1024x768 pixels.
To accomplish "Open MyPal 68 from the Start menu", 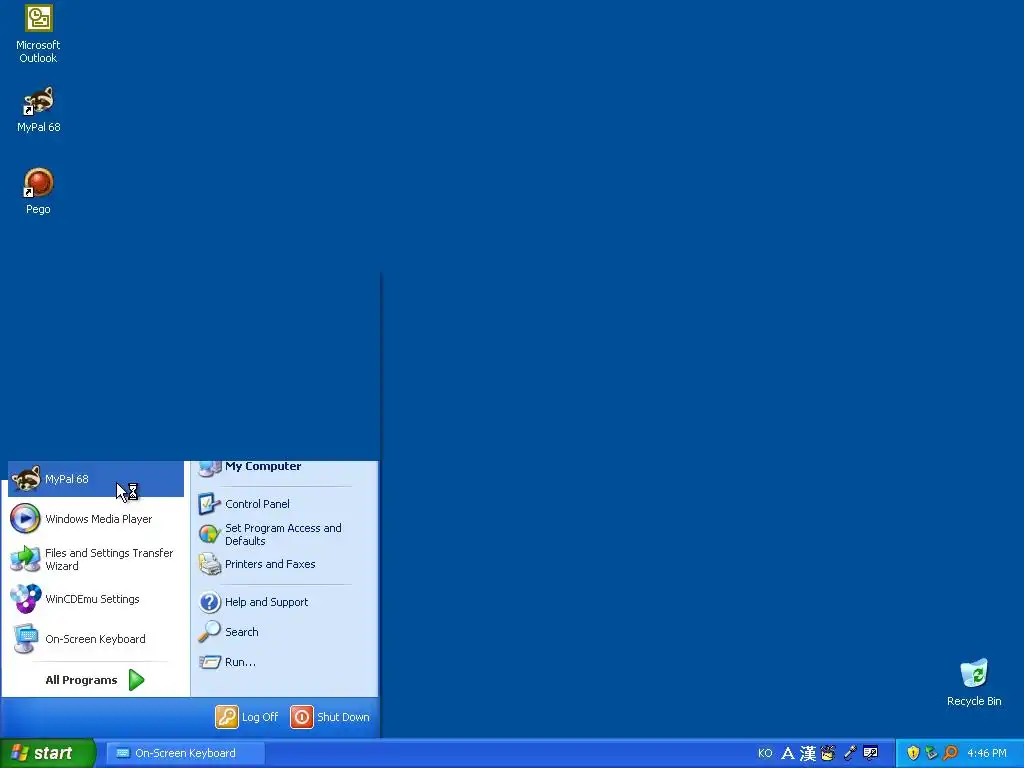I will click(x=96, y=479).
